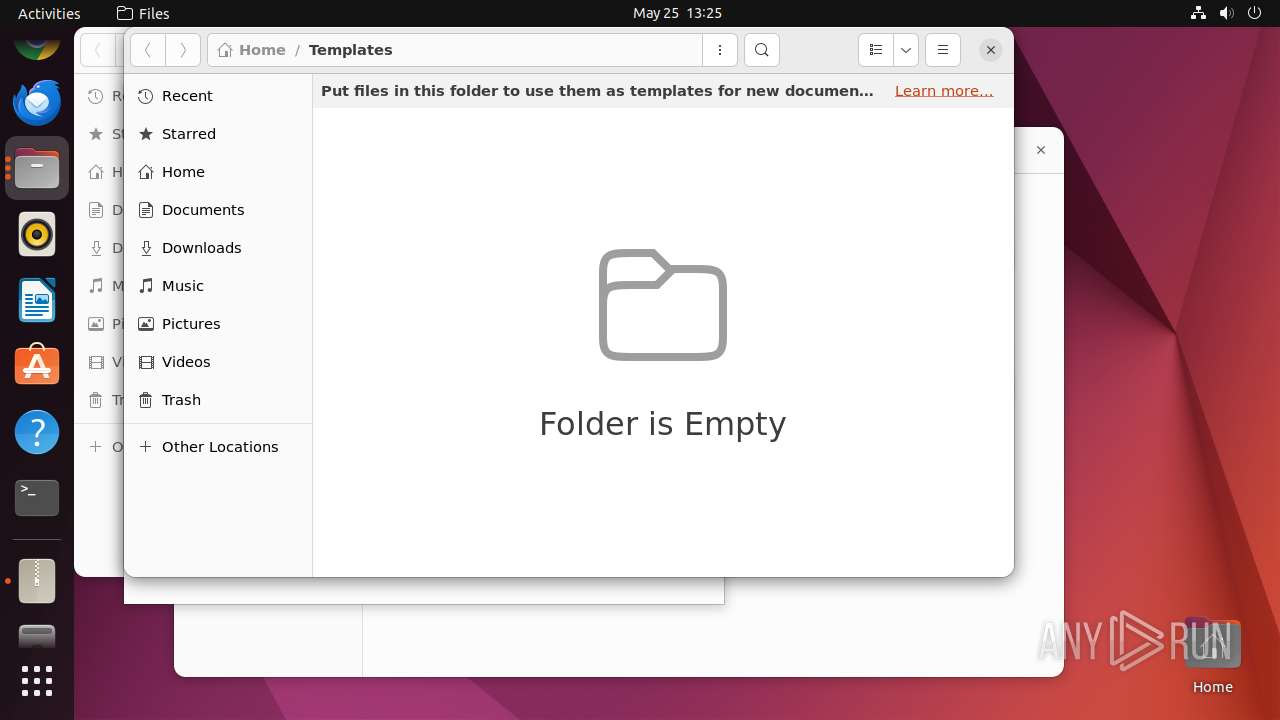The image size is (1280, 720).
Task: Open Help from the dock
Action: (x=37, y=432)
